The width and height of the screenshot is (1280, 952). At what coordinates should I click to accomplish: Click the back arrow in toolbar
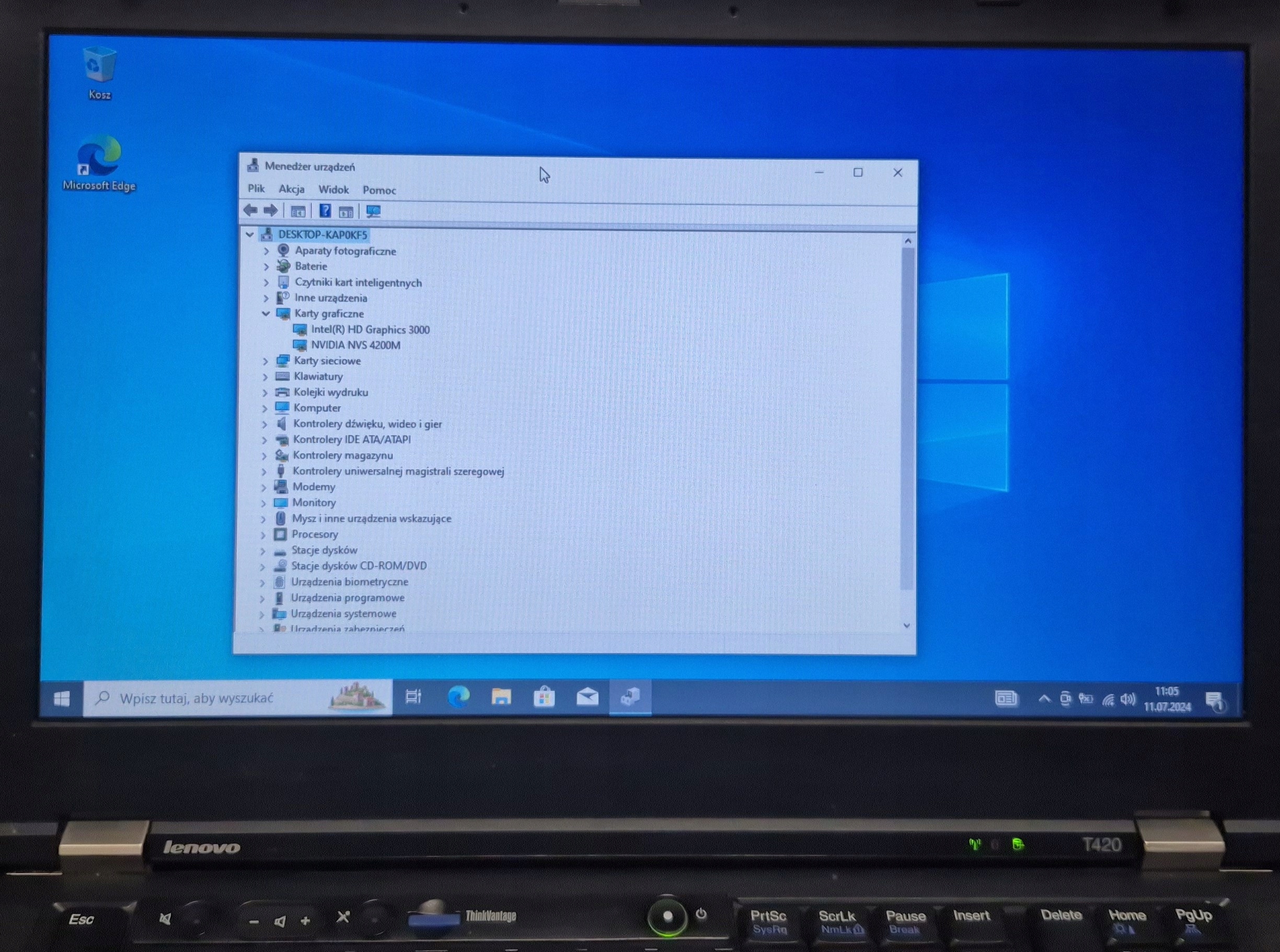(250, 211)
